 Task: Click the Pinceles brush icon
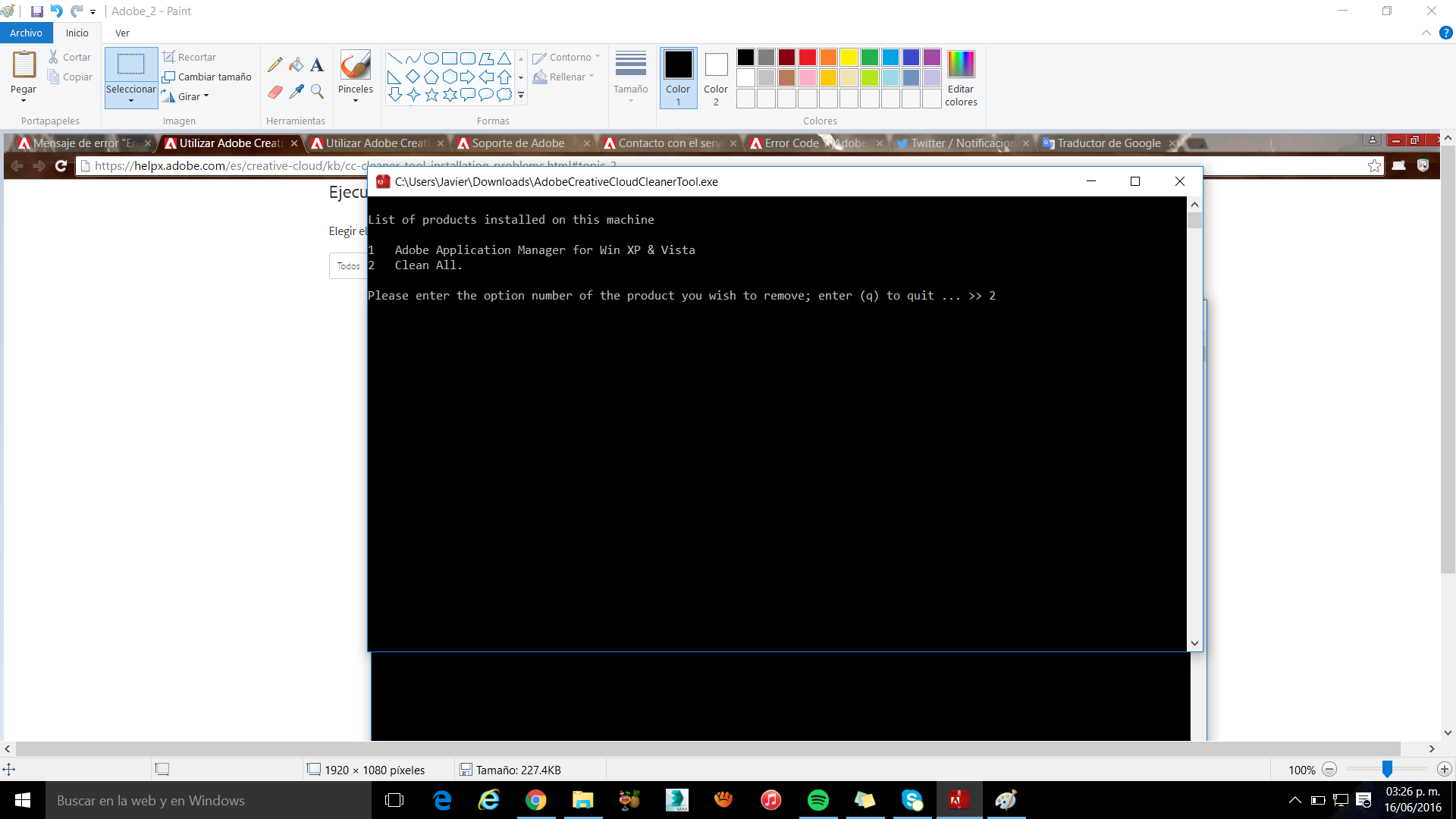tap(355, 65)
